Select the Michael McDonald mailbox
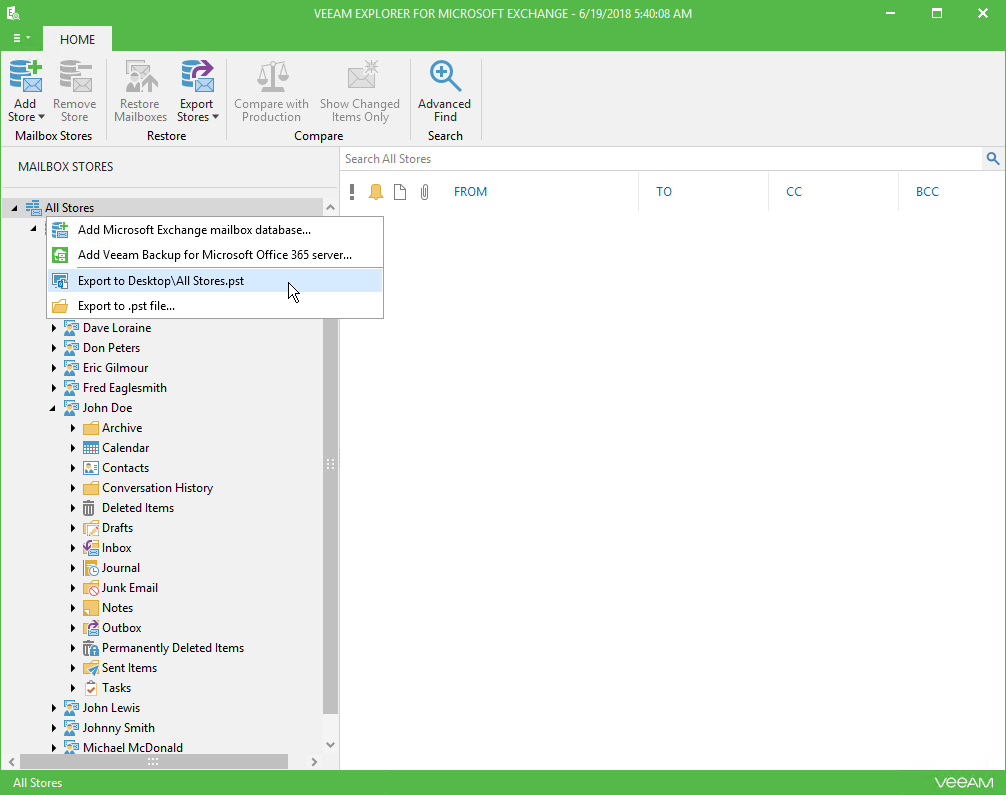1006x795 pixels. (x=133, y=748)
